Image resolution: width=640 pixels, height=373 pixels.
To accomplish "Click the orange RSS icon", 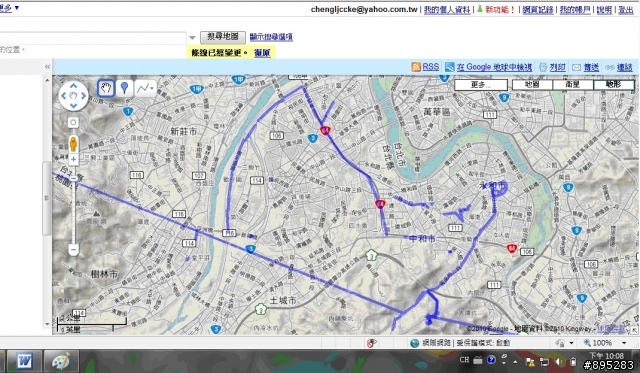I will (416, 67).
